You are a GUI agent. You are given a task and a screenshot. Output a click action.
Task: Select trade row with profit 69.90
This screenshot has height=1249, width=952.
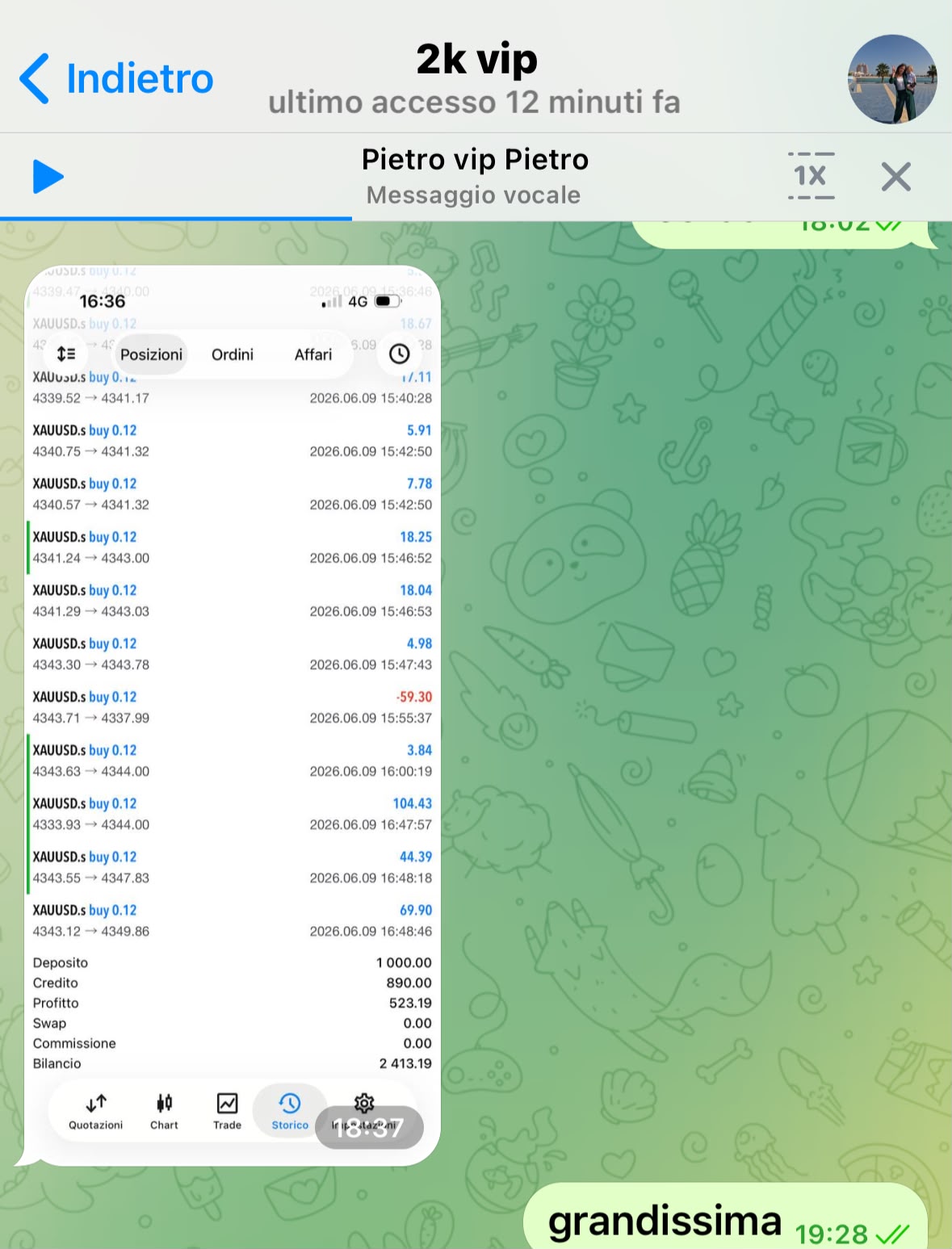(x=233, y=920)
